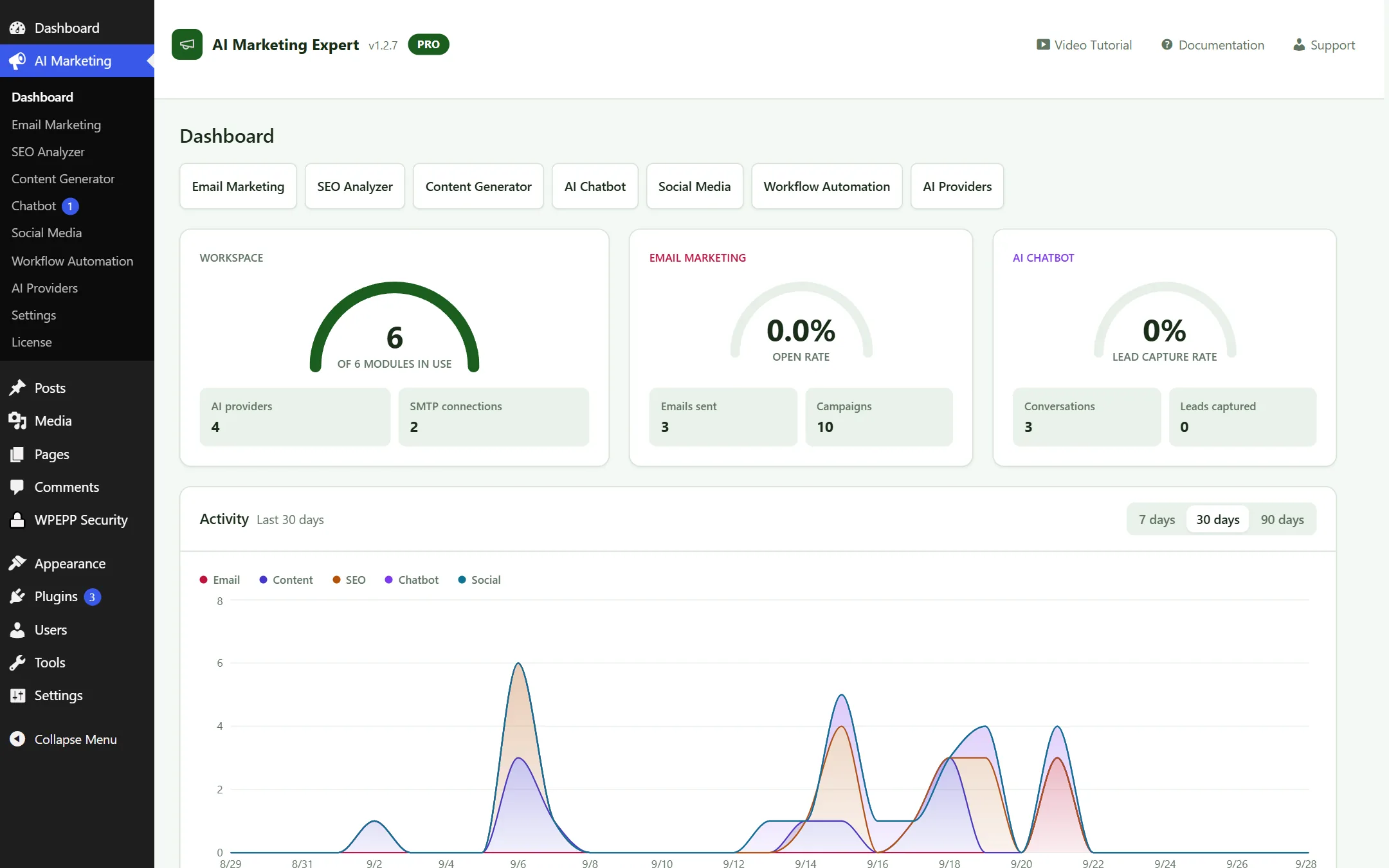Click the Users person icon
This screenshot has width=1389, height=868.
pyautogui.click(x=17, y=629)
